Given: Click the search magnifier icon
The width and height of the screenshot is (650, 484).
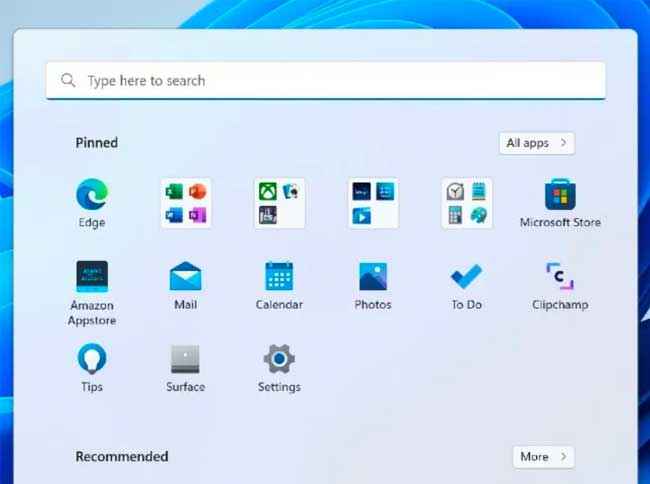Looking at the screenshot, I should click(x=68, y=80).
